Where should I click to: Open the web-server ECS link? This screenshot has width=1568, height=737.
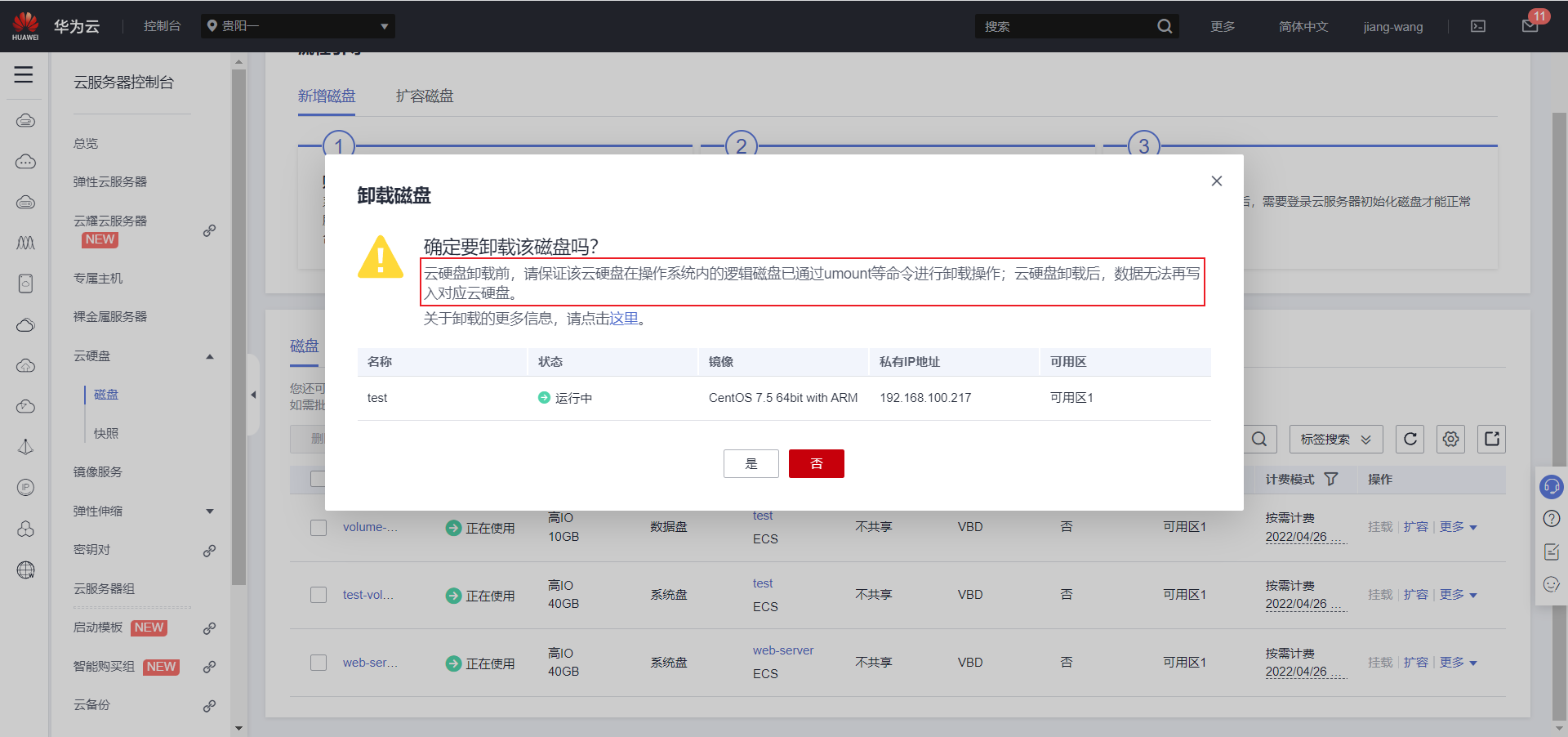[783, 650]
